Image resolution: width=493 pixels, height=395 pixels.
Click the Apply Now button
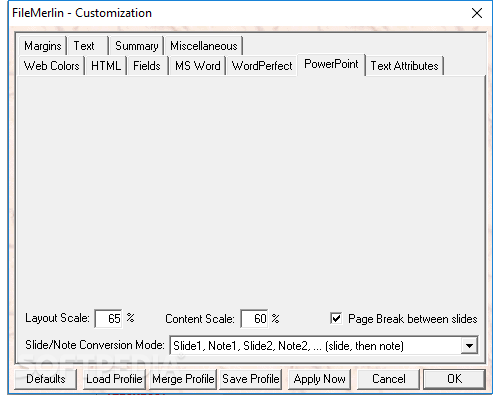(x=319, y=379)
